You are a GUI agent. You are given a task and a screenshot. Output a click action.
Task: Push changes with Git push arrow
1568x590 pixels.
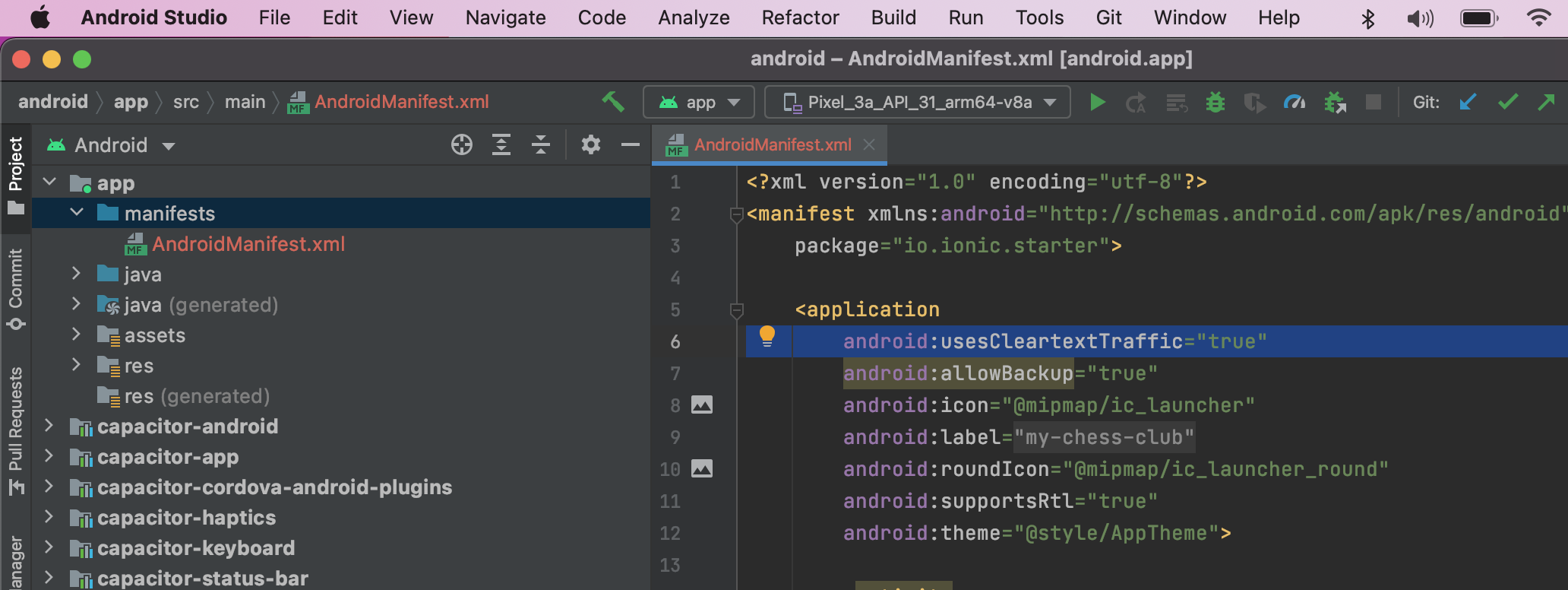click(x=1546, y=102)
